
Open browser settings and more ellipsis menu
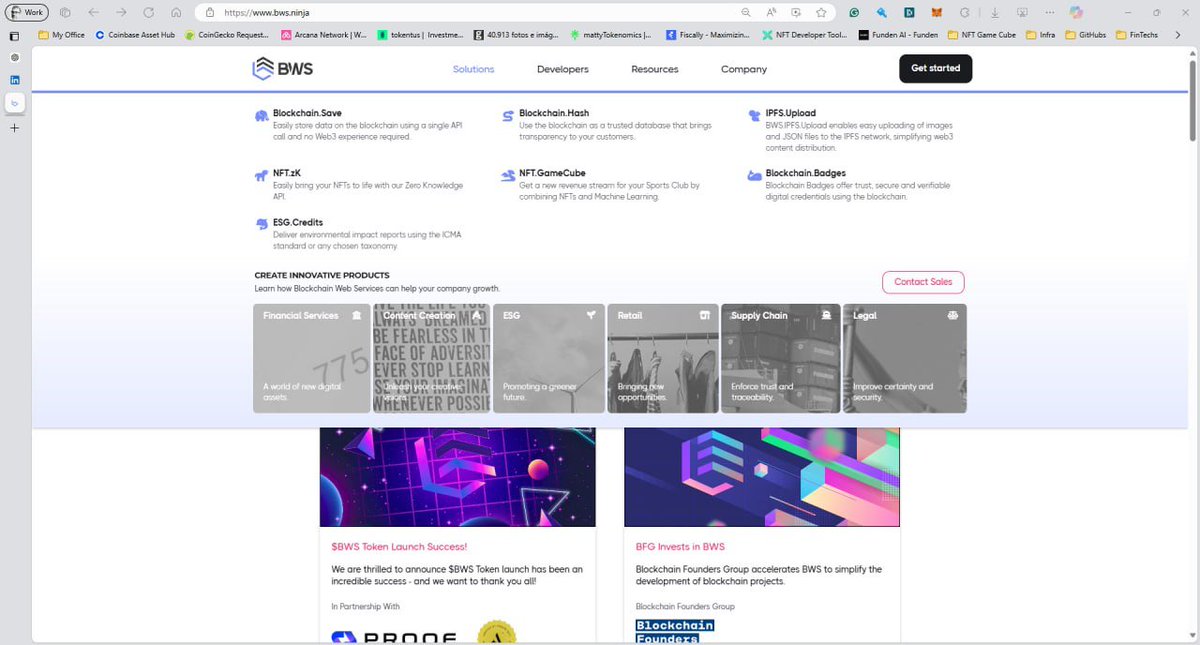coord(1048,13)
